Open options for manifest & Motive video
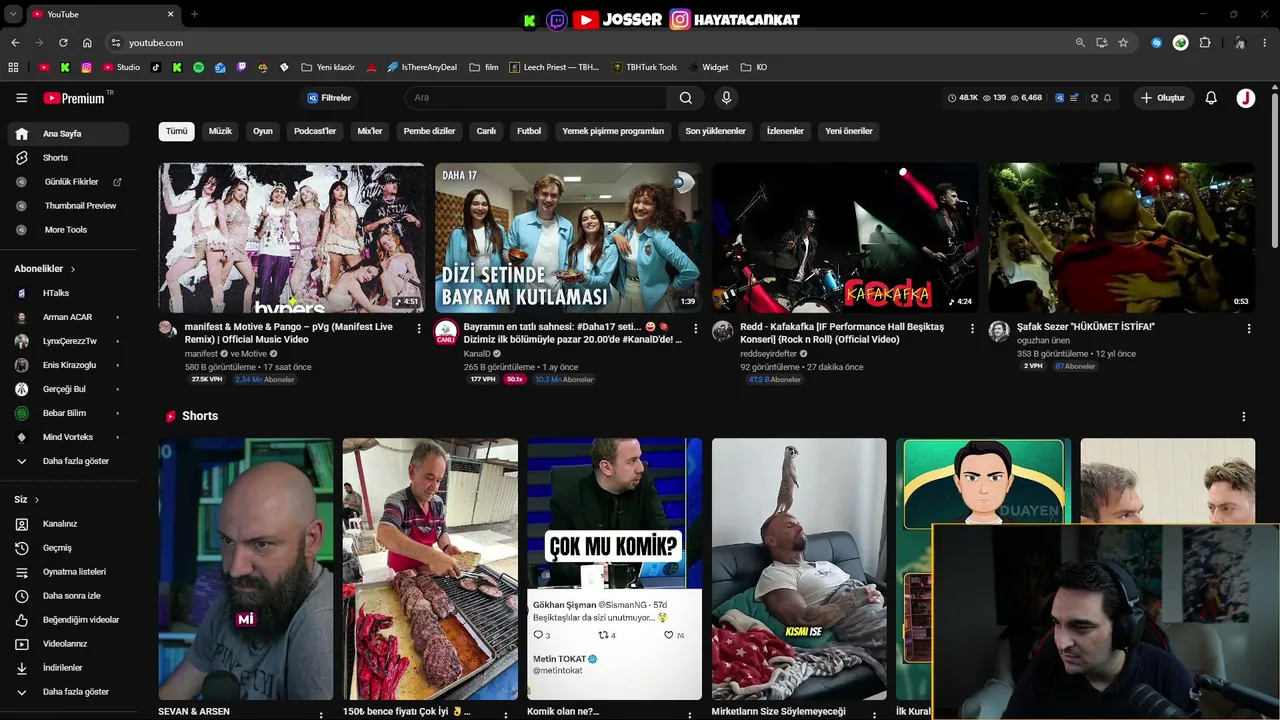This screenshot has width=1280, height=720. [x=419, y=328]
